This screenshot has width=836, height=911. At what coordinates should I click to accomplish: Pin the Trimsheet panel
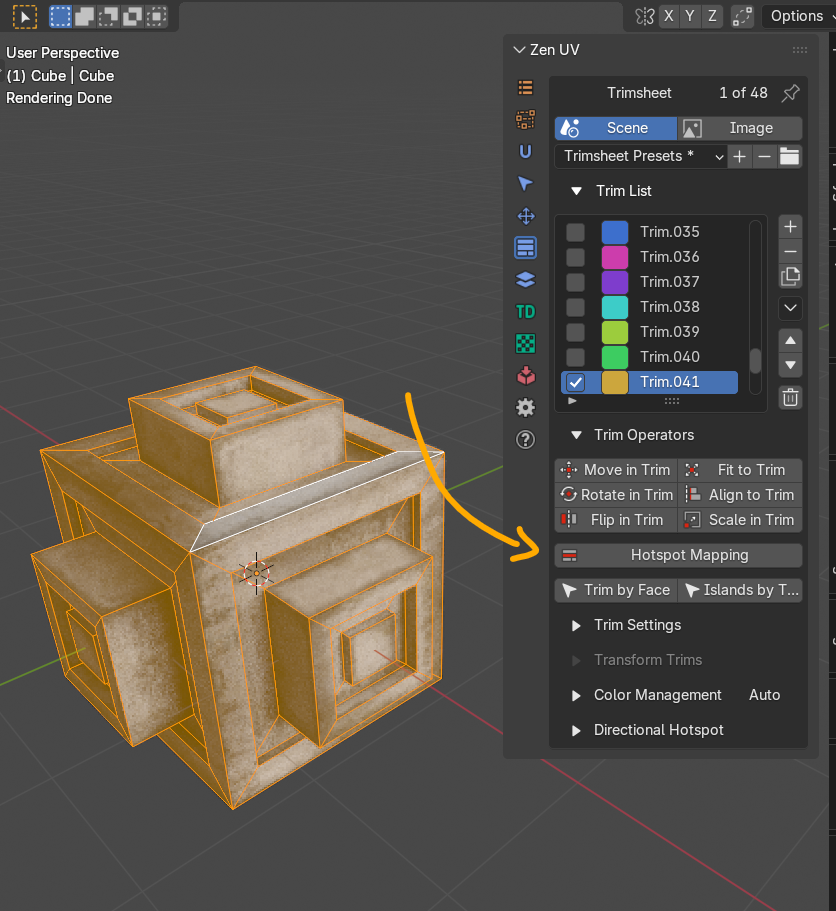pos(790,93)
